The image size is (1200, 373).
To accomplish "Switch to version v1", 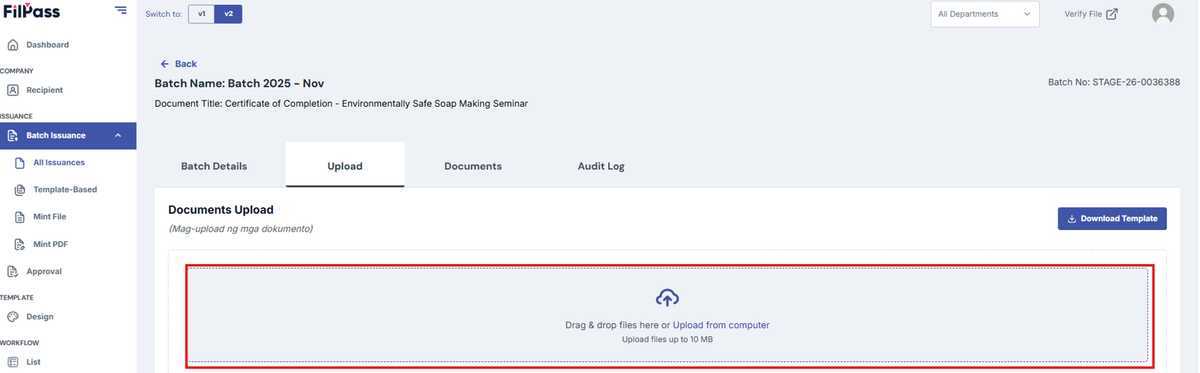I will [201, 14].
